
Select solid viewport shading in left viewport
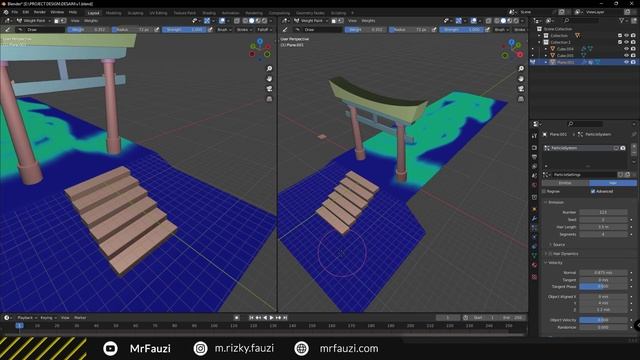click(x=251, y=20)
